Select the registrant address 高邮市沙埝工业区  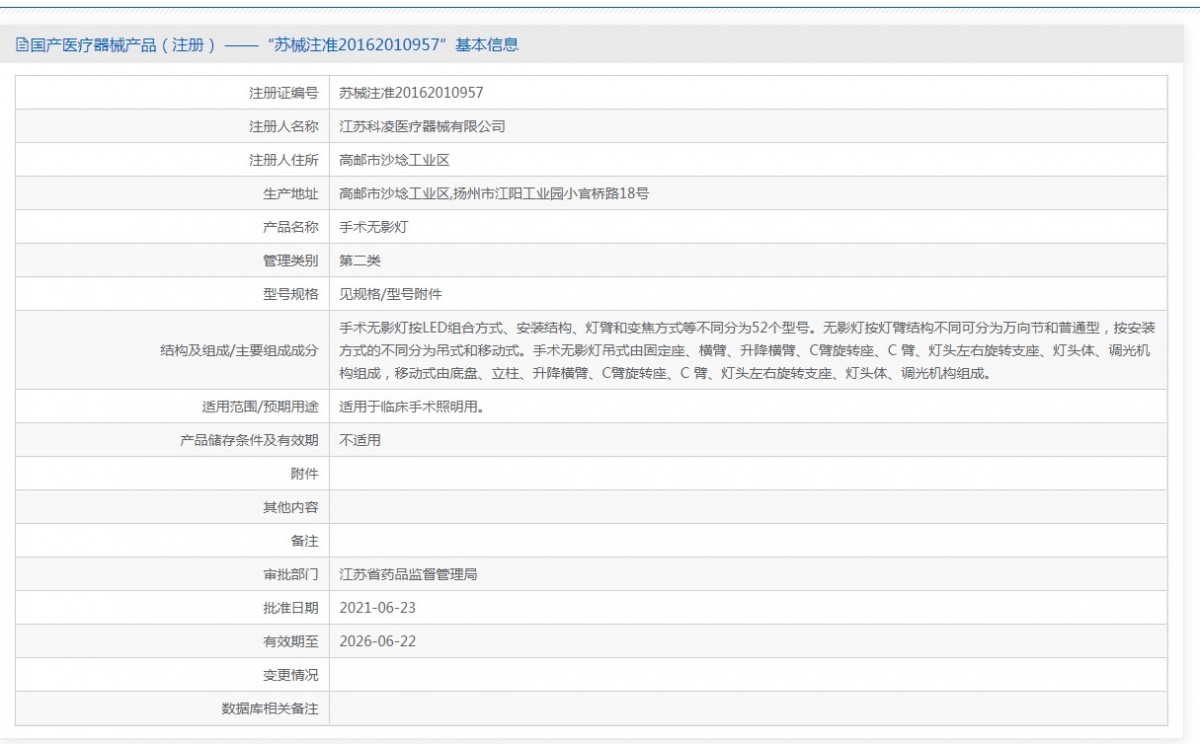[394, 160]
